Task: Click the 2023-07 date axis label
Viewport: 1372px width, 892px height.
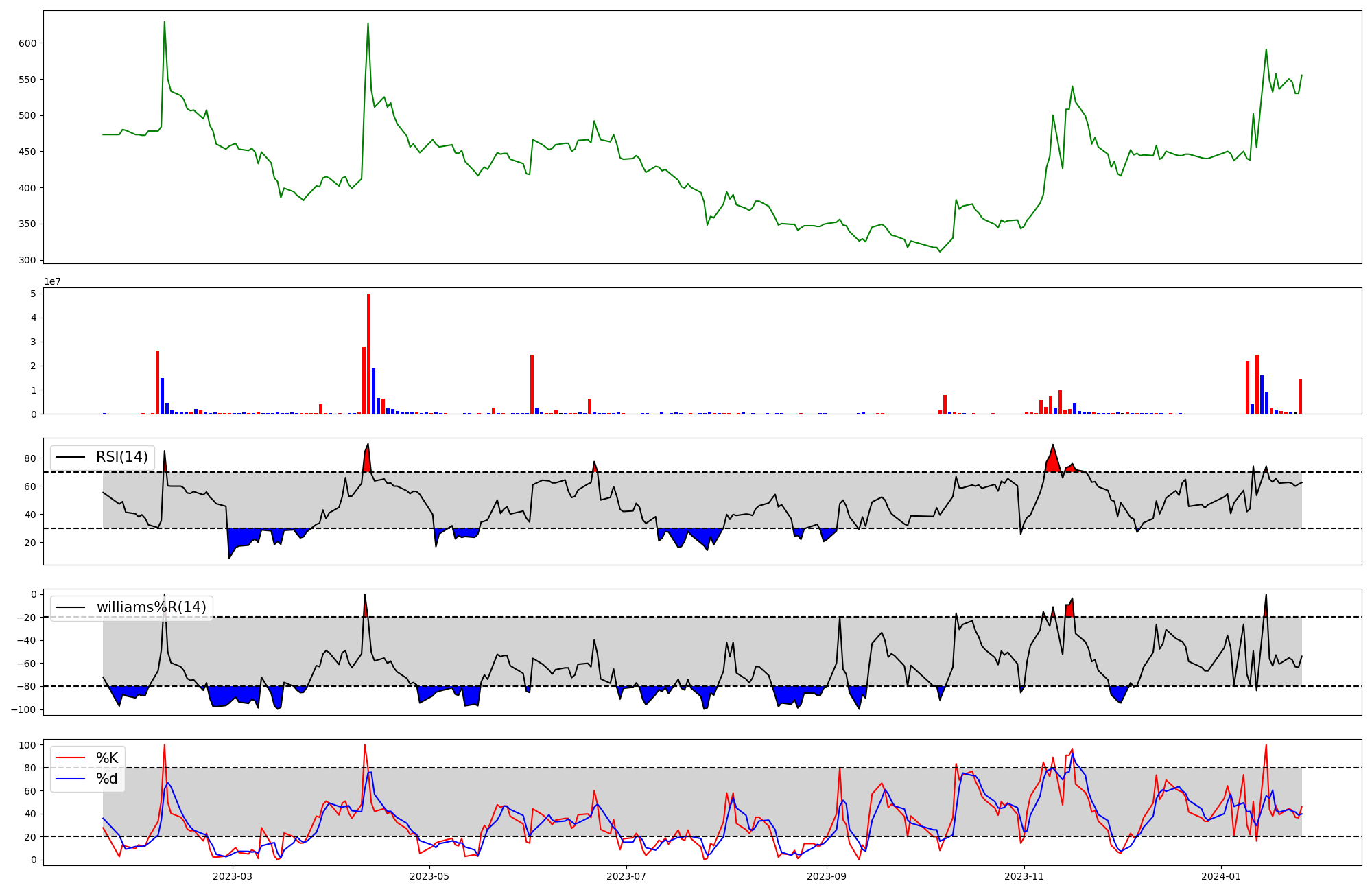Action: click(x=626, y=876)
